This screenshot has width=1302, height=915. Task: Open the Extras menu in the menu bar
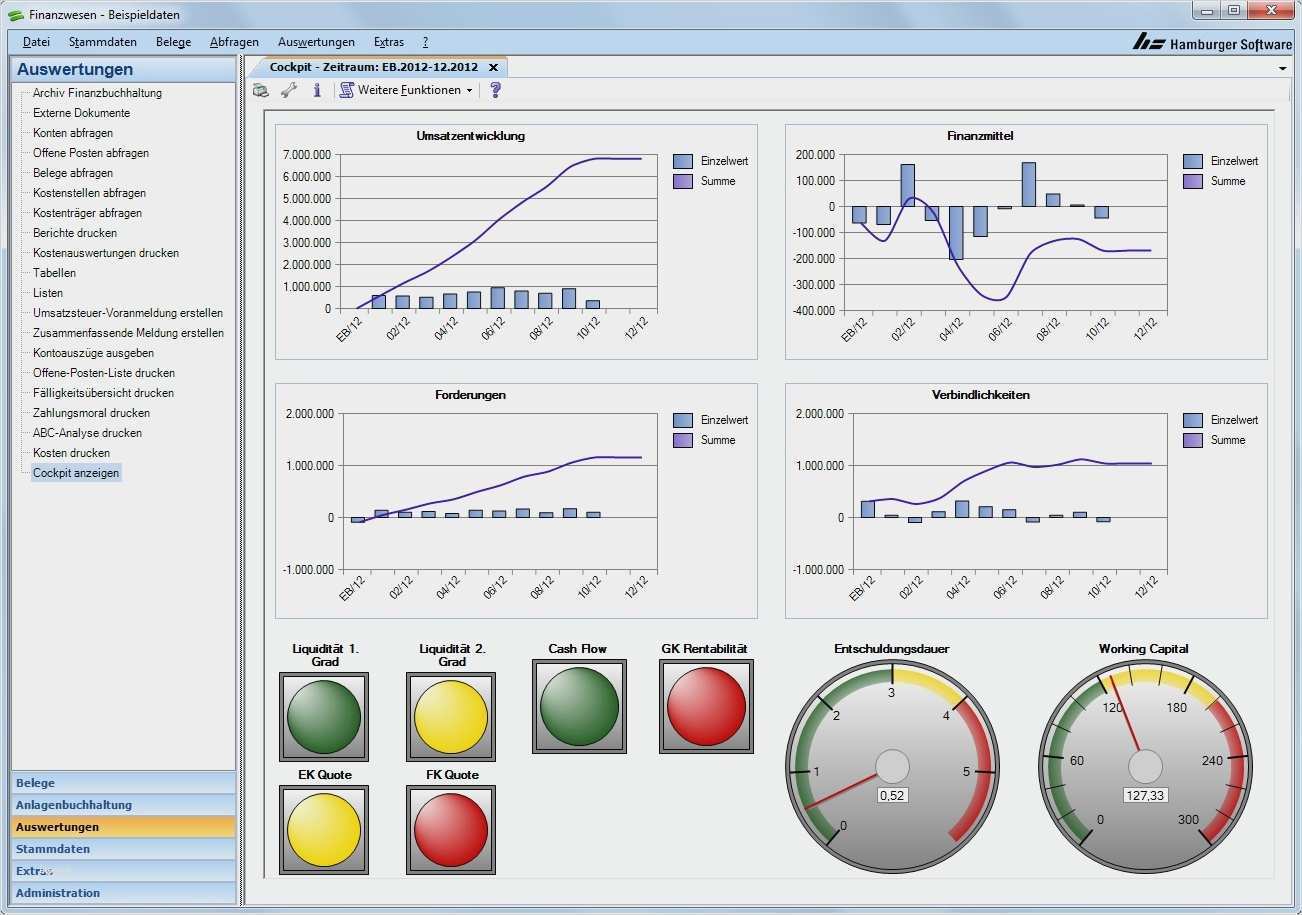389,42
